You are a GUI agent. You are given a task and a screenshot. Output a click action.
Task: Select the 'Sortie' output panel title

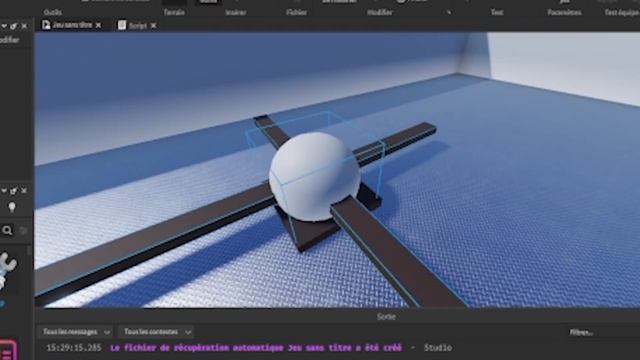point(386,316)
